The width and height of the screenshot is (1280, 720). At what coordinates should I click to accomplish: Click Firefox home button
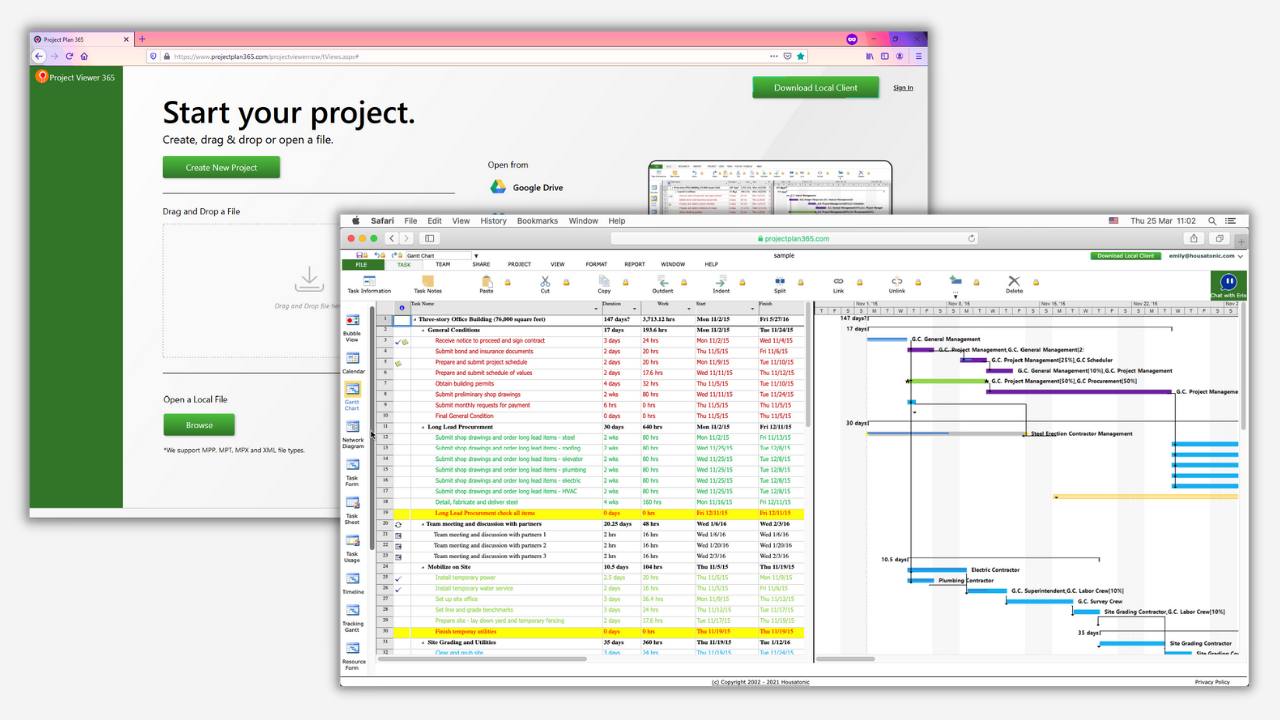pos(84,56)
